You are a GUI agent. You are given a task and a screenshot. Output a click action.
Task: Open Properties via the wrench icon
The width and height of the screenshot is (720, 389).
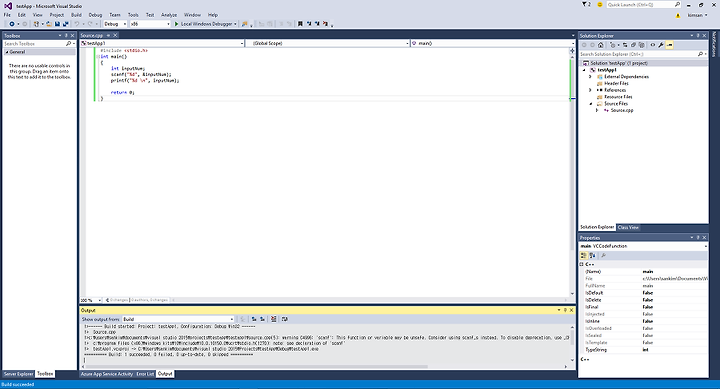pyautogui.click(x=661, y=45)
